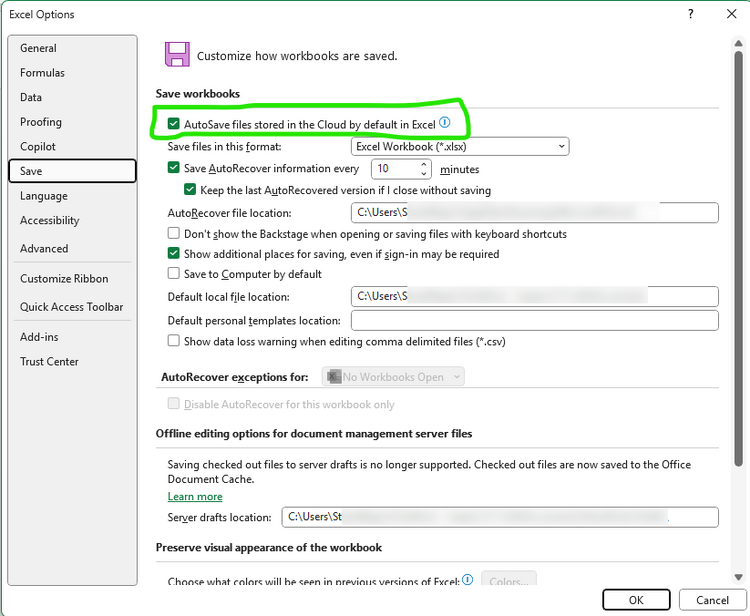Enable Don't show the Backstage checkbox
Image resolution: width=750 pixels, height=616 pixels.
173,233
